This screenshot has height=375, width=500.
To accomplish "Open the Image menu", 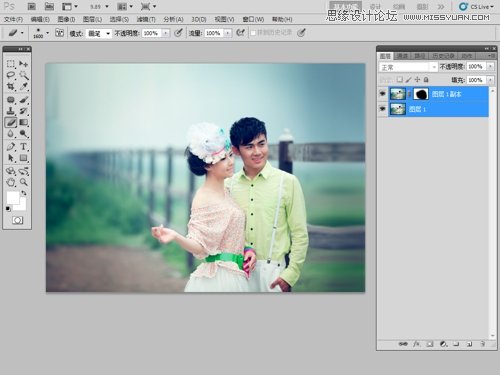I will [66, 19].
